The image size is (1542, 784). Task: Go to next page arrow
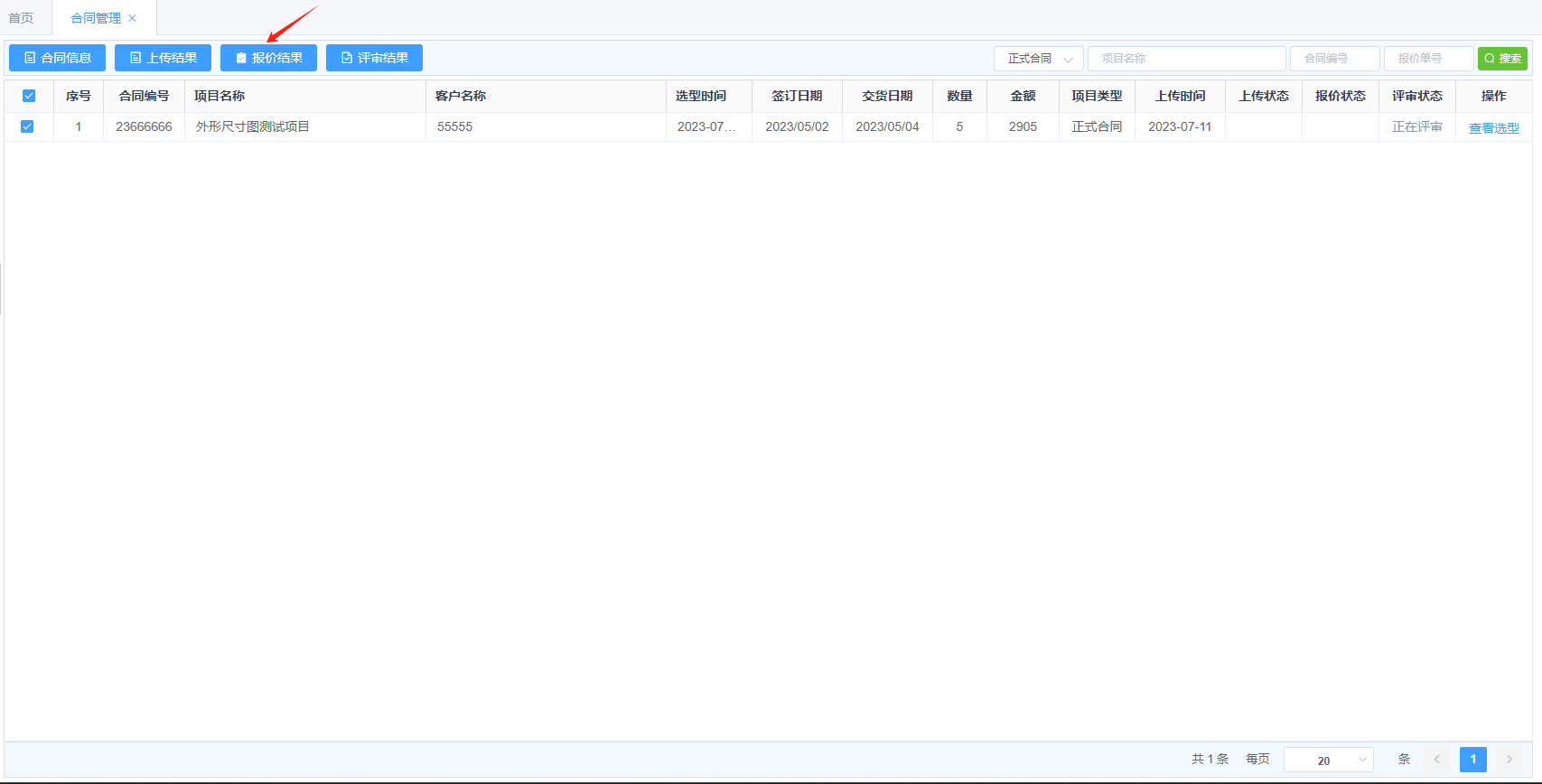[x=1509, y=760]
